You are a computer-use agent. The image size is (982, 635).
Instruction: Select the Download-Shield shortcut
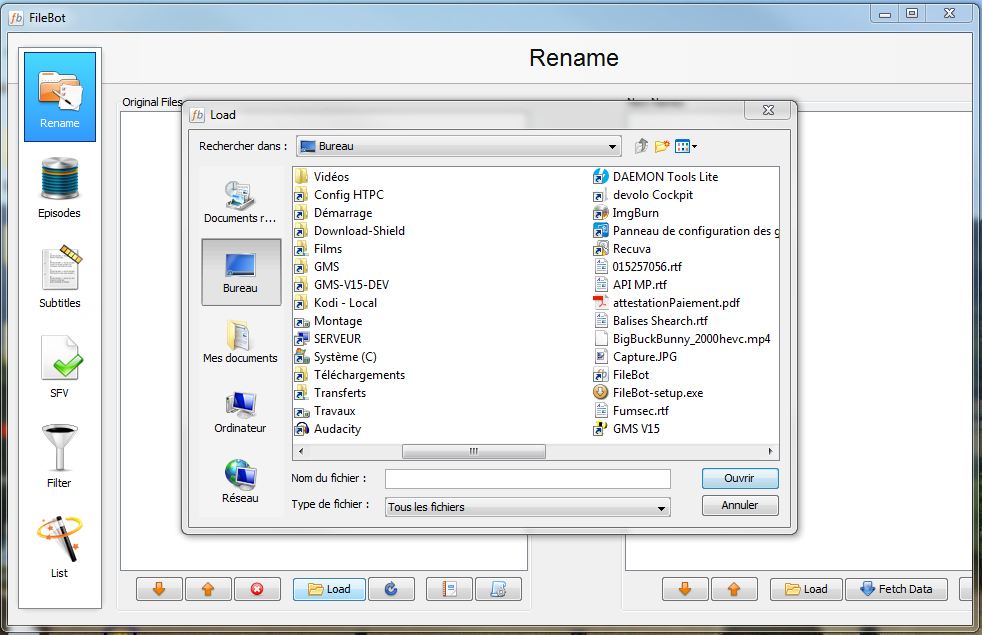(349, 231)
